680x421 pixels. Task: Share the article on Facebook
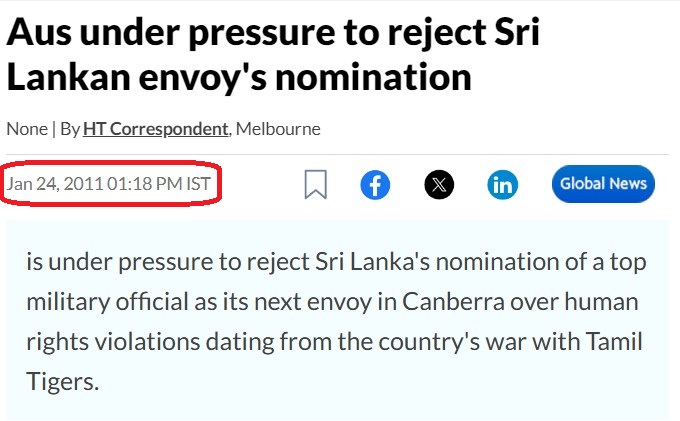click(375, 185)
